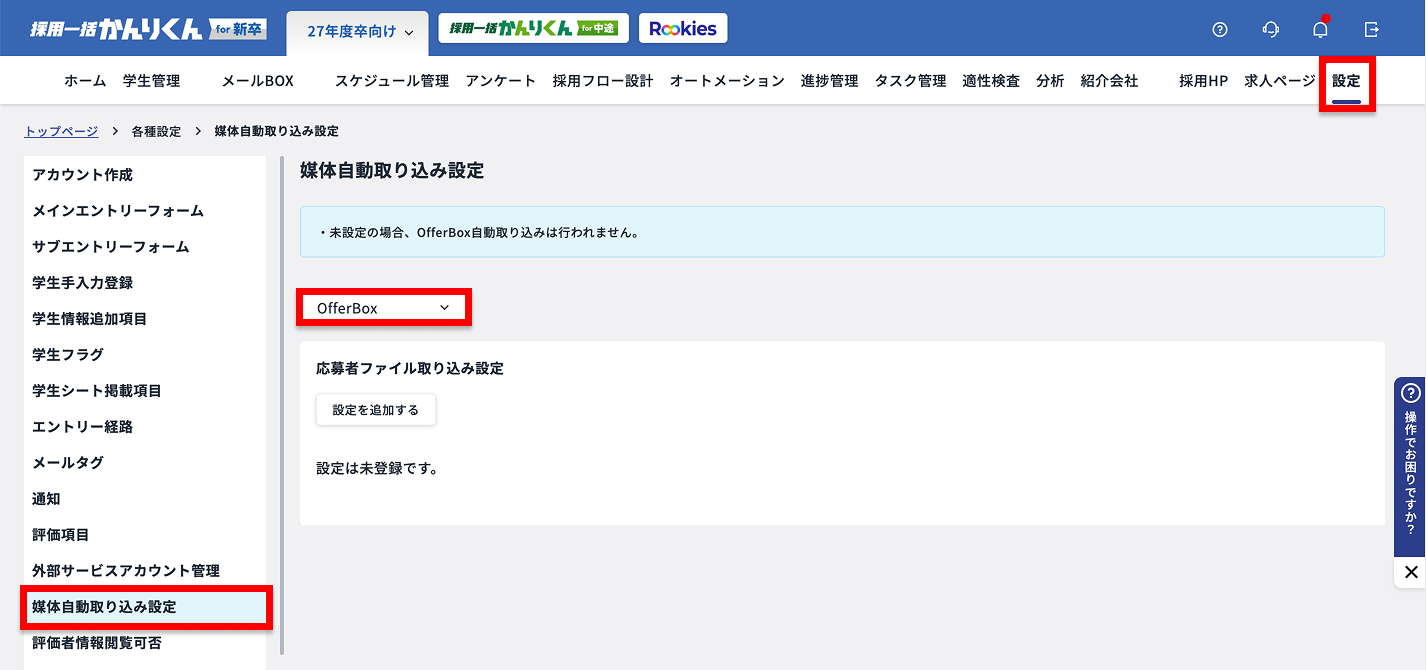Open the Rookies product button
The image size is (1426, 670).
[683, 29]
